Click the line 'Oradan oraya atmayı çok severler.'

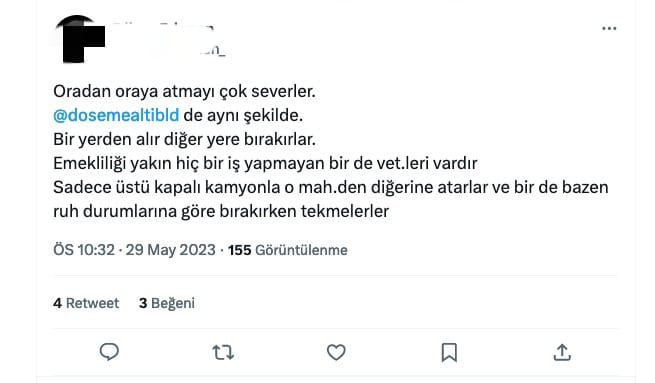coord(184,91)
